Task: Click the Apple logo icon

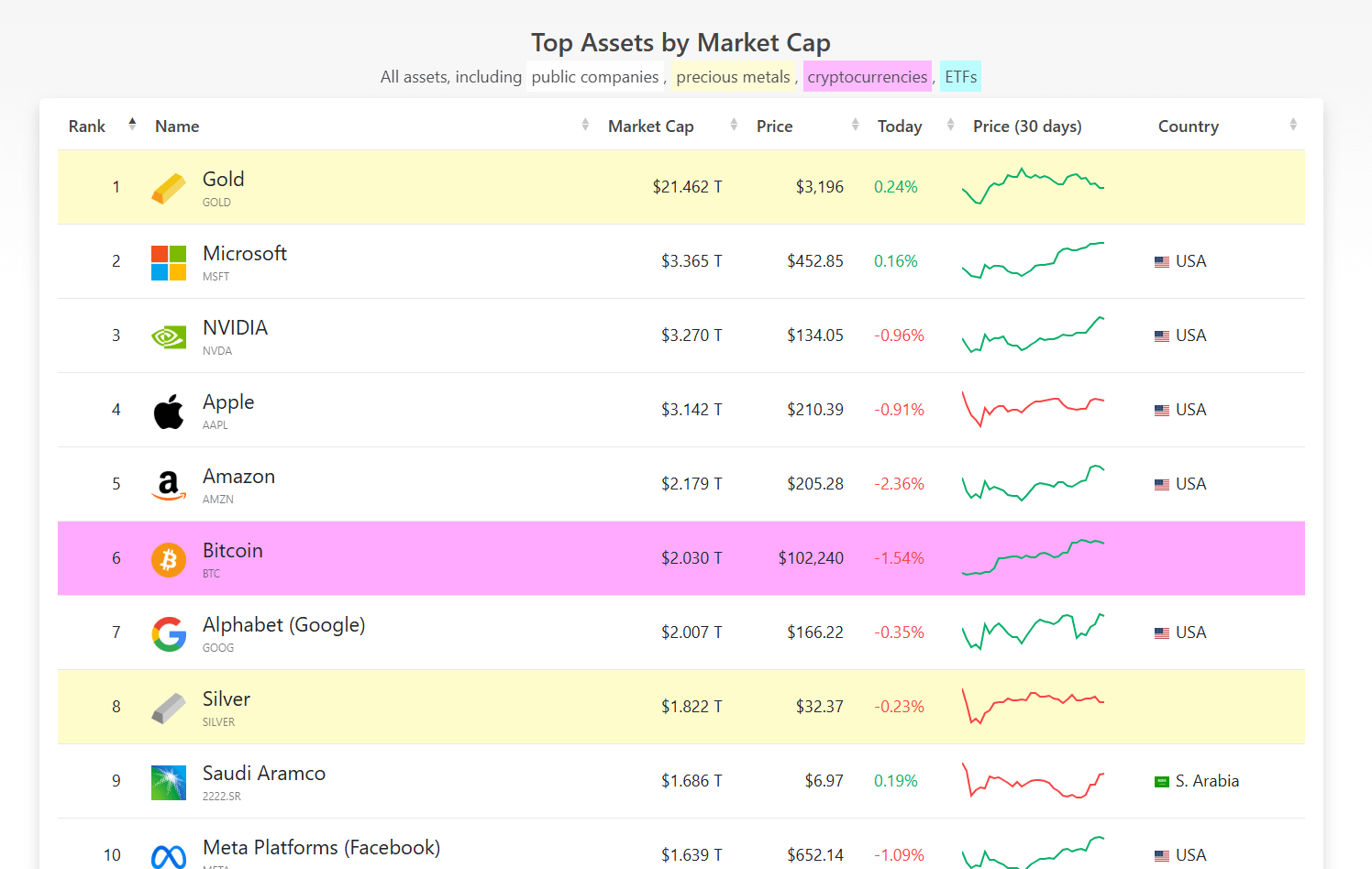Action: (169, 412)
